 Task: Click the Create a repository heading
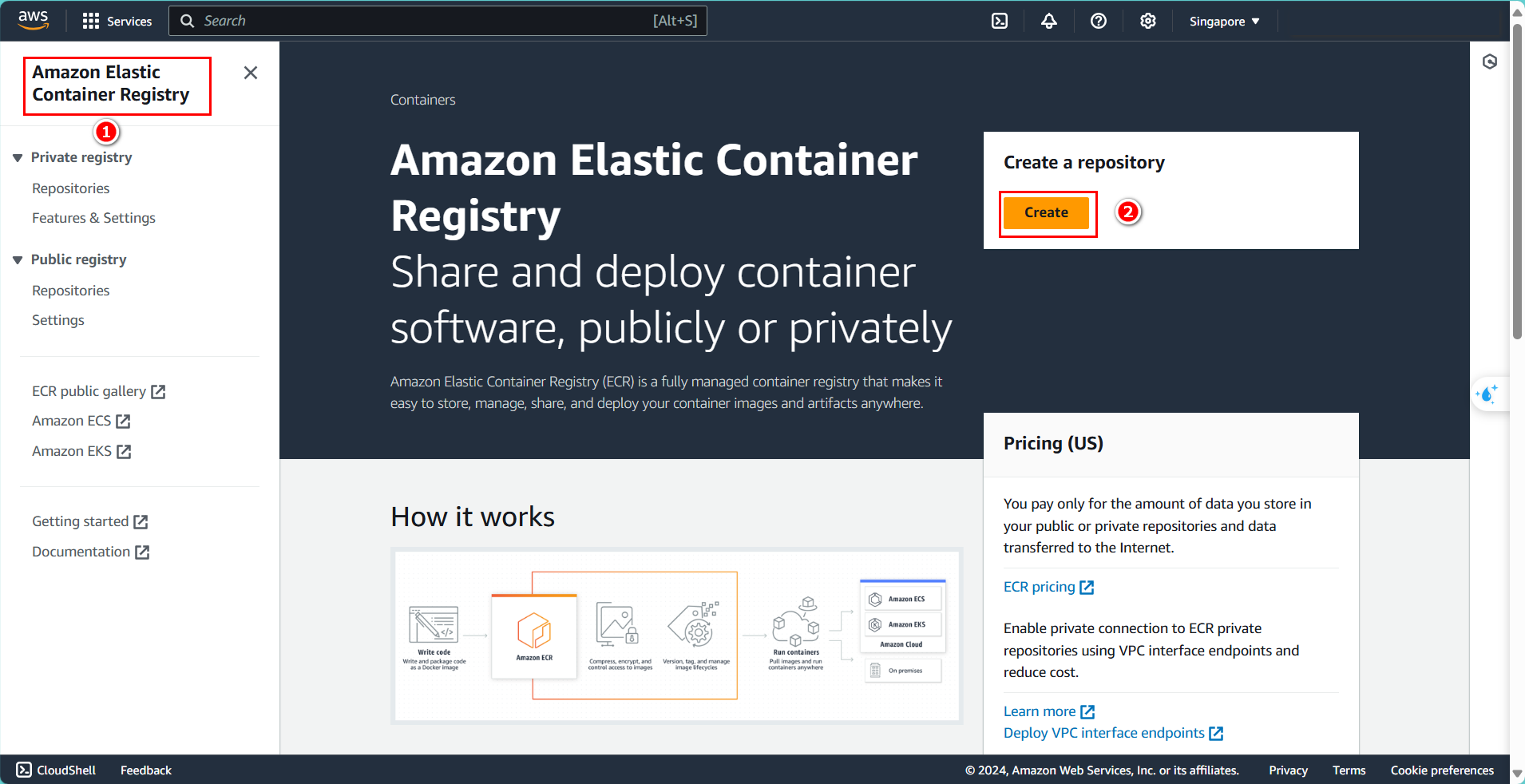(1083, 162)
